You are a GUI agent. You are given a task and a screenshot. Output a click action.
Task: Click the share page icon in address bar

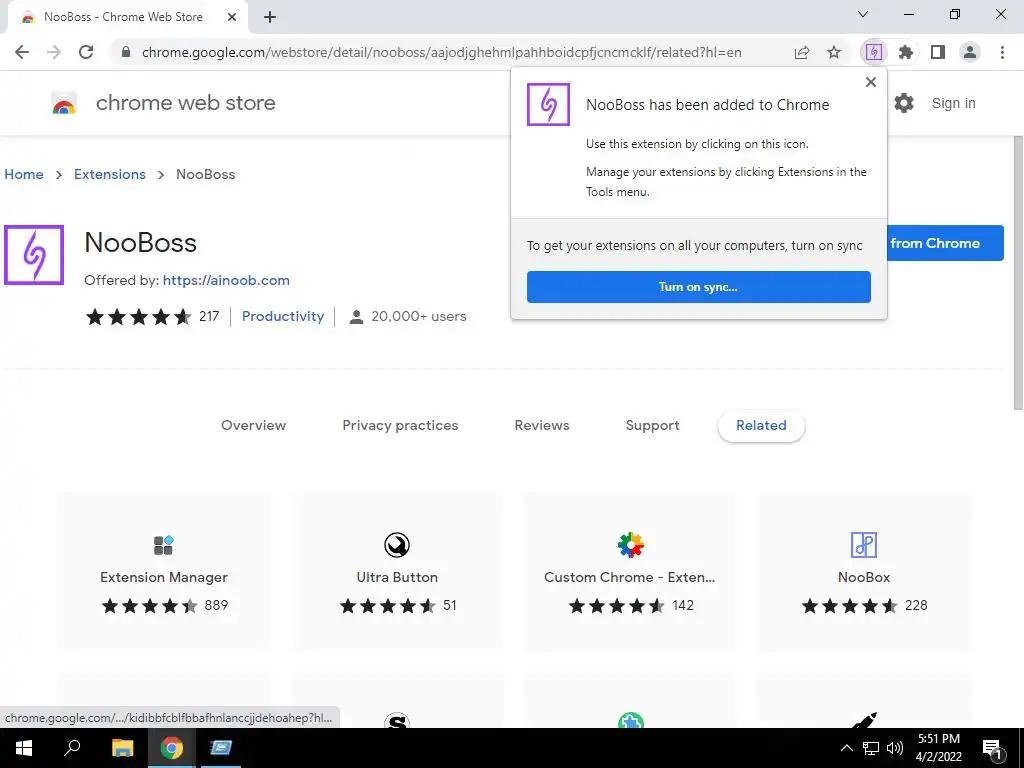pyautogui.click(x=802, y=52)
